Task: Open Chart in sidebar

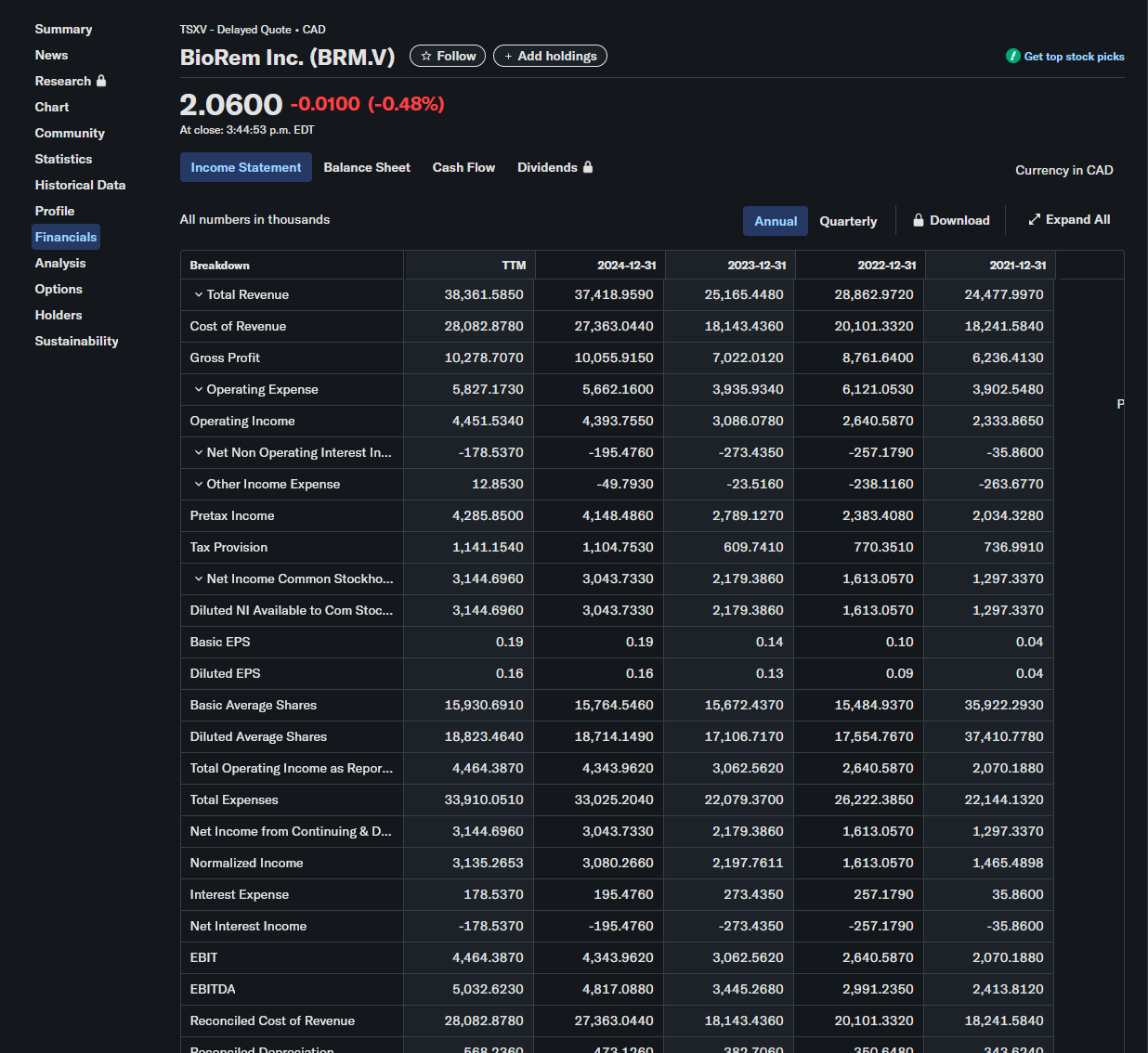Action: tap(52, 107)
